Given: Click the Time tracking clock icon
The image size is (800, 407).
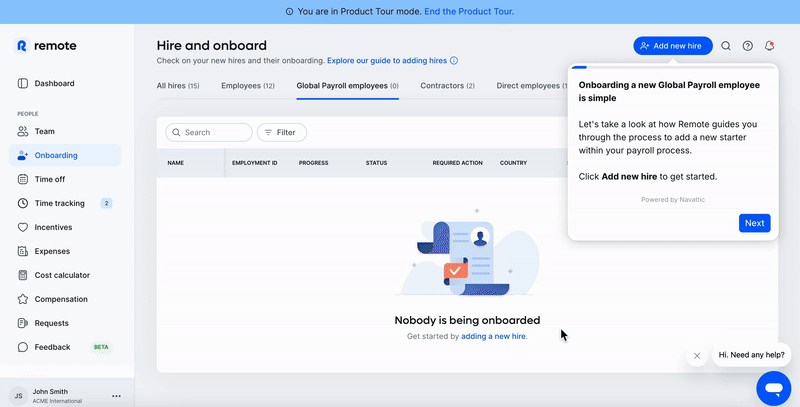Looking at the screenshot, I should tap(22, 203).
